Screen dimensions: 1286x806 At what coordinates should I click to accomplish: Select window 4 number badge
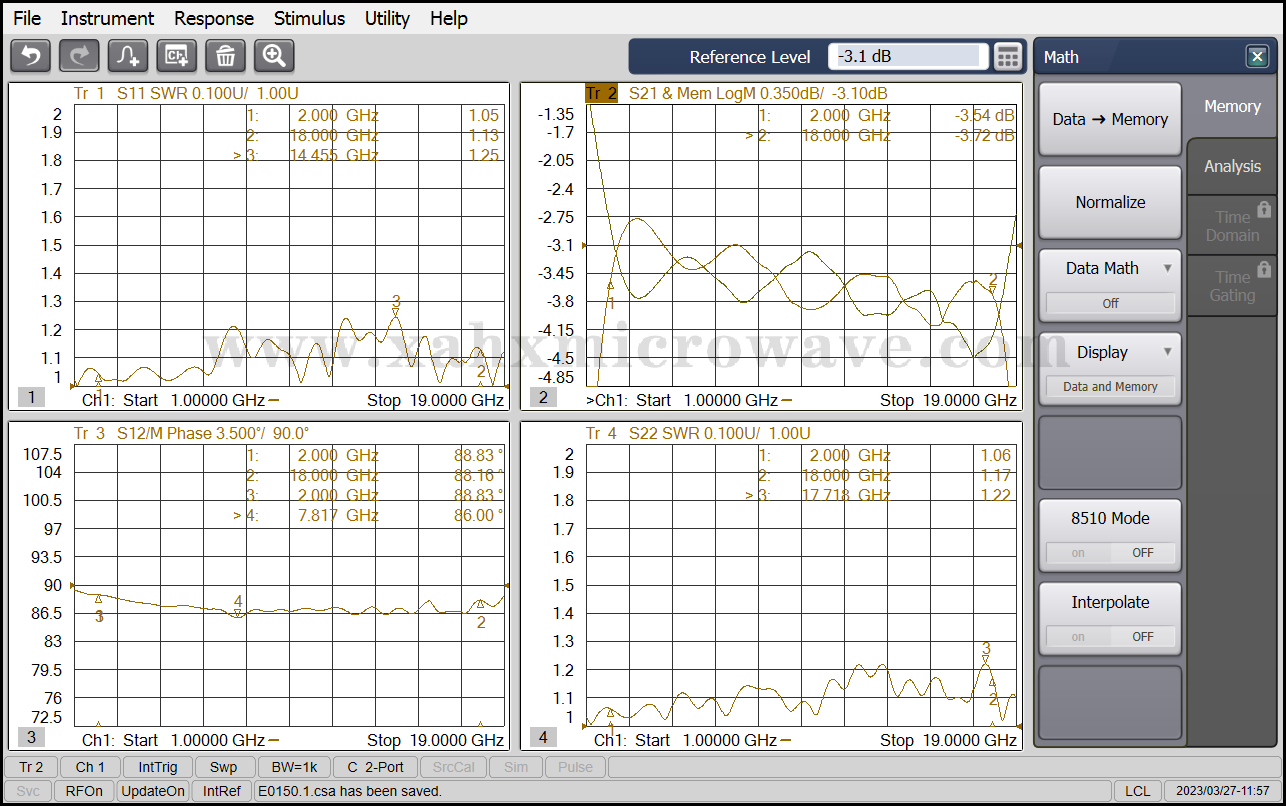point(543,737)
